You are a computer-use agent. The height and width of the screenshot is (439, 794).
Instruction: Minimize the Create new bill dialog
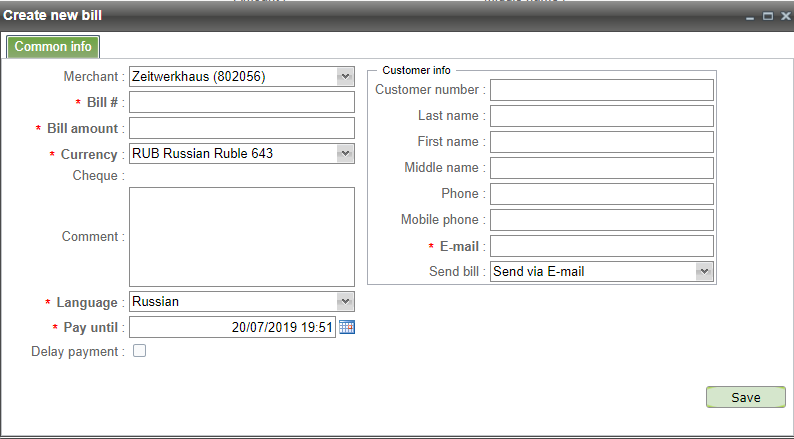point(751,17)
